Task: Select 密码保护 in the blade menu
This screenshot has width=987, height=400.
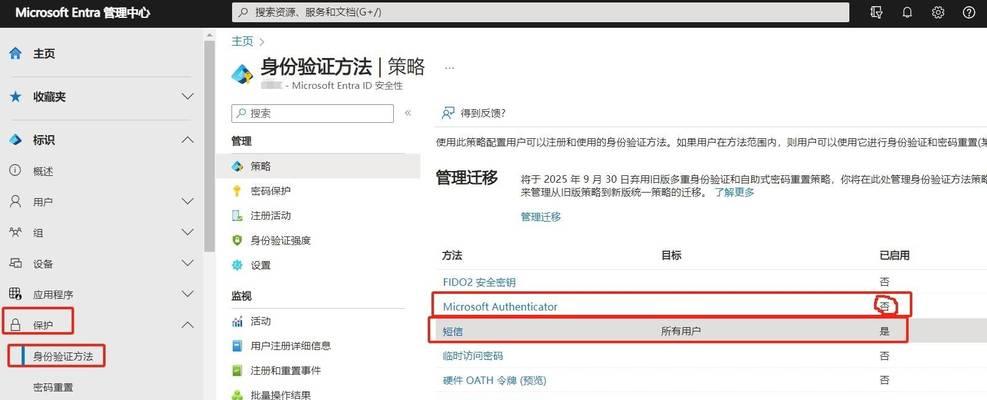Action: click(x=271, y=191)
